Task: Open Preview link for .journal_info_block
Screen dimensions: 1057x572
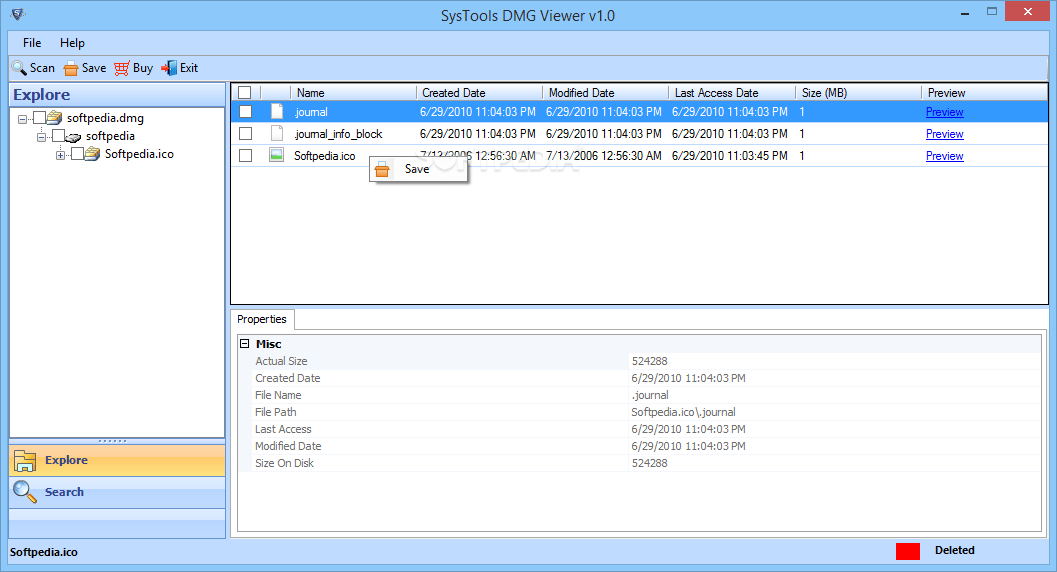Action: (x=944, y=133)
